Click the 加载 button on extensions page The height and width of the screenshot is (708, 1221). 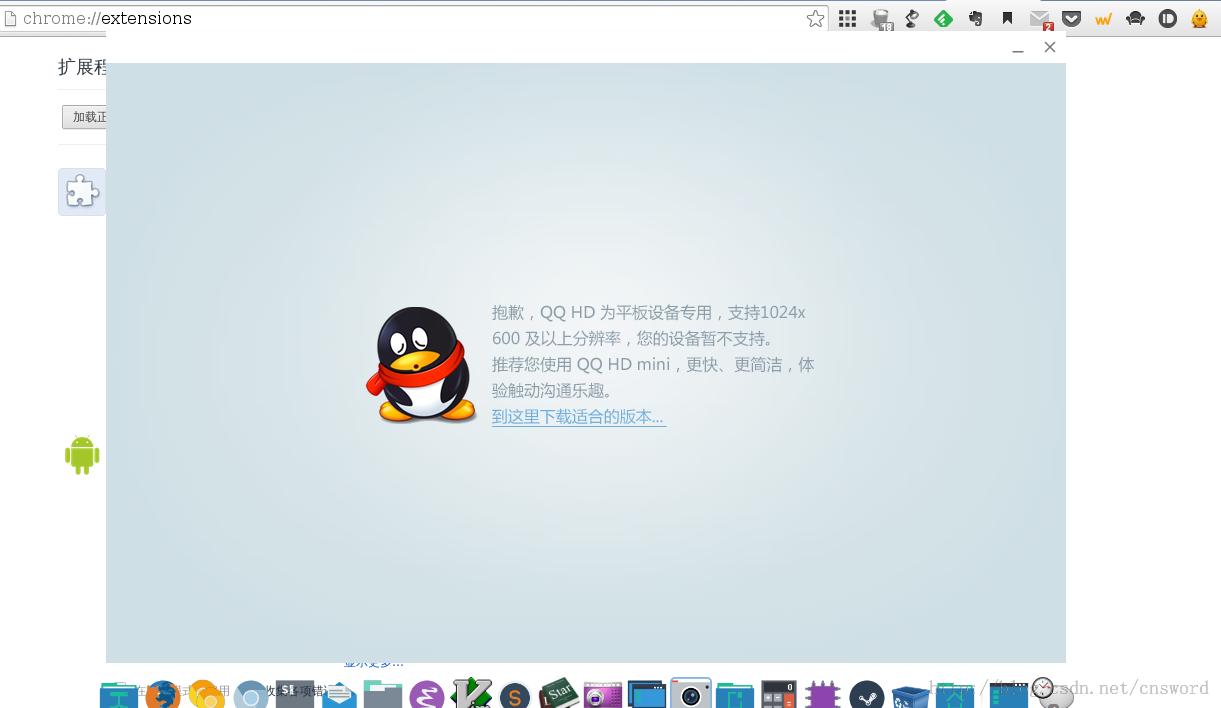[85, 117]
